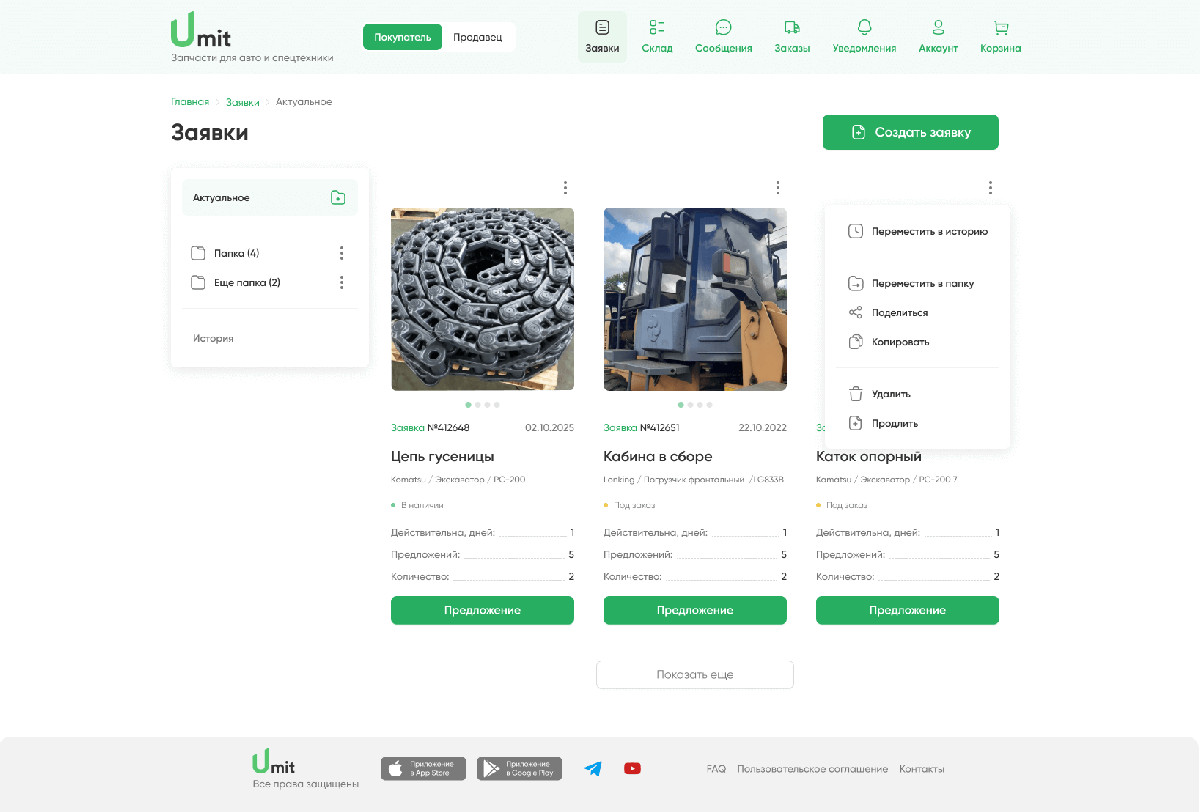Open Уведомления notifications bell
This screenshot has width=1200, height=812.
864,28
